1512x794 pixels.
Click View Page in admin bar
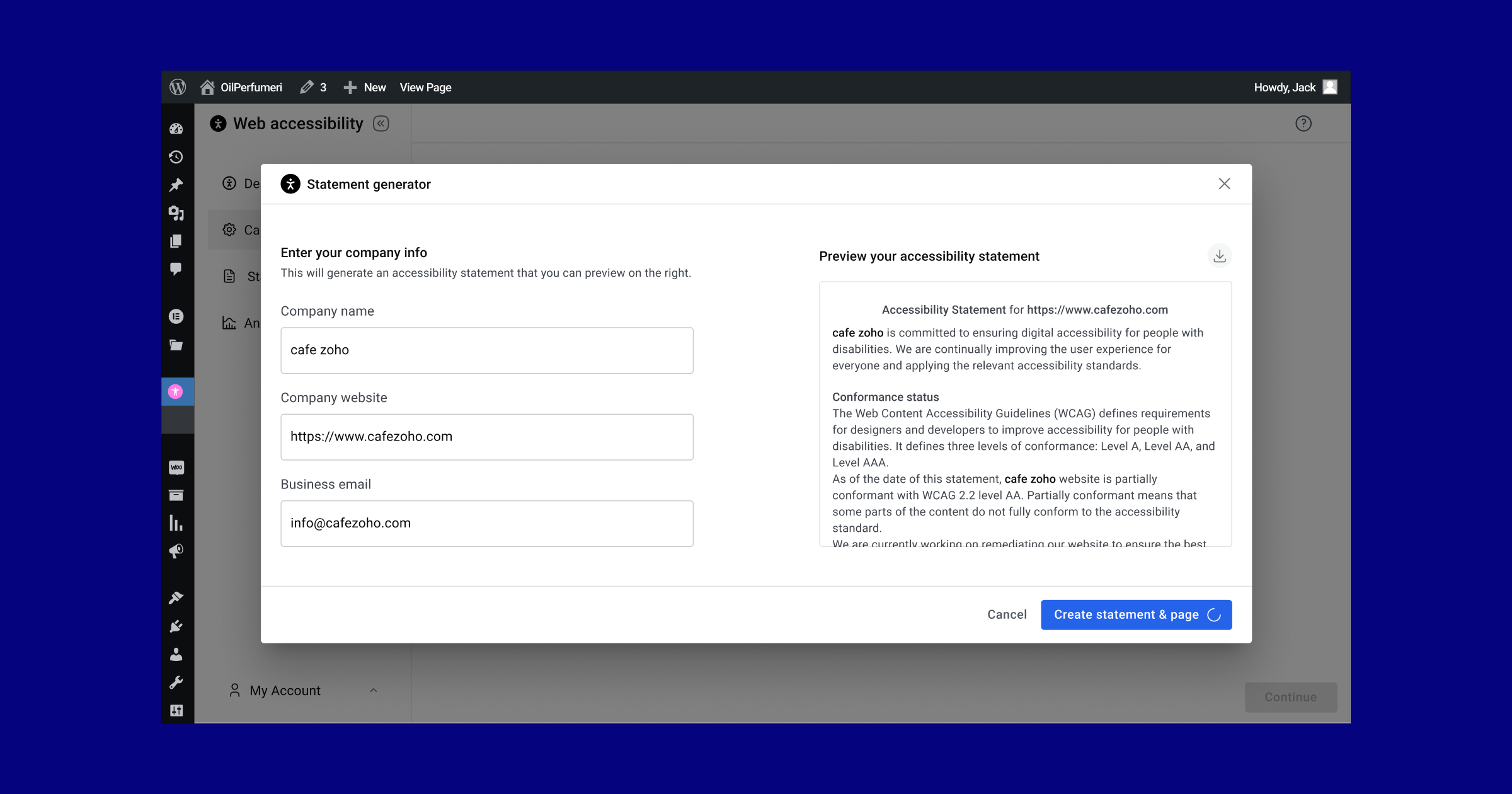(x=425, y=87)
